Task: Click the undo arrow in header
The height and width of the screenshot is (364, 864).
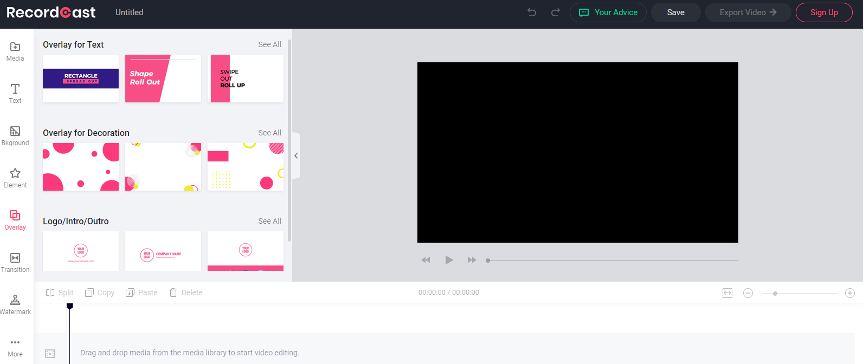Action: [x=532, y=12]
